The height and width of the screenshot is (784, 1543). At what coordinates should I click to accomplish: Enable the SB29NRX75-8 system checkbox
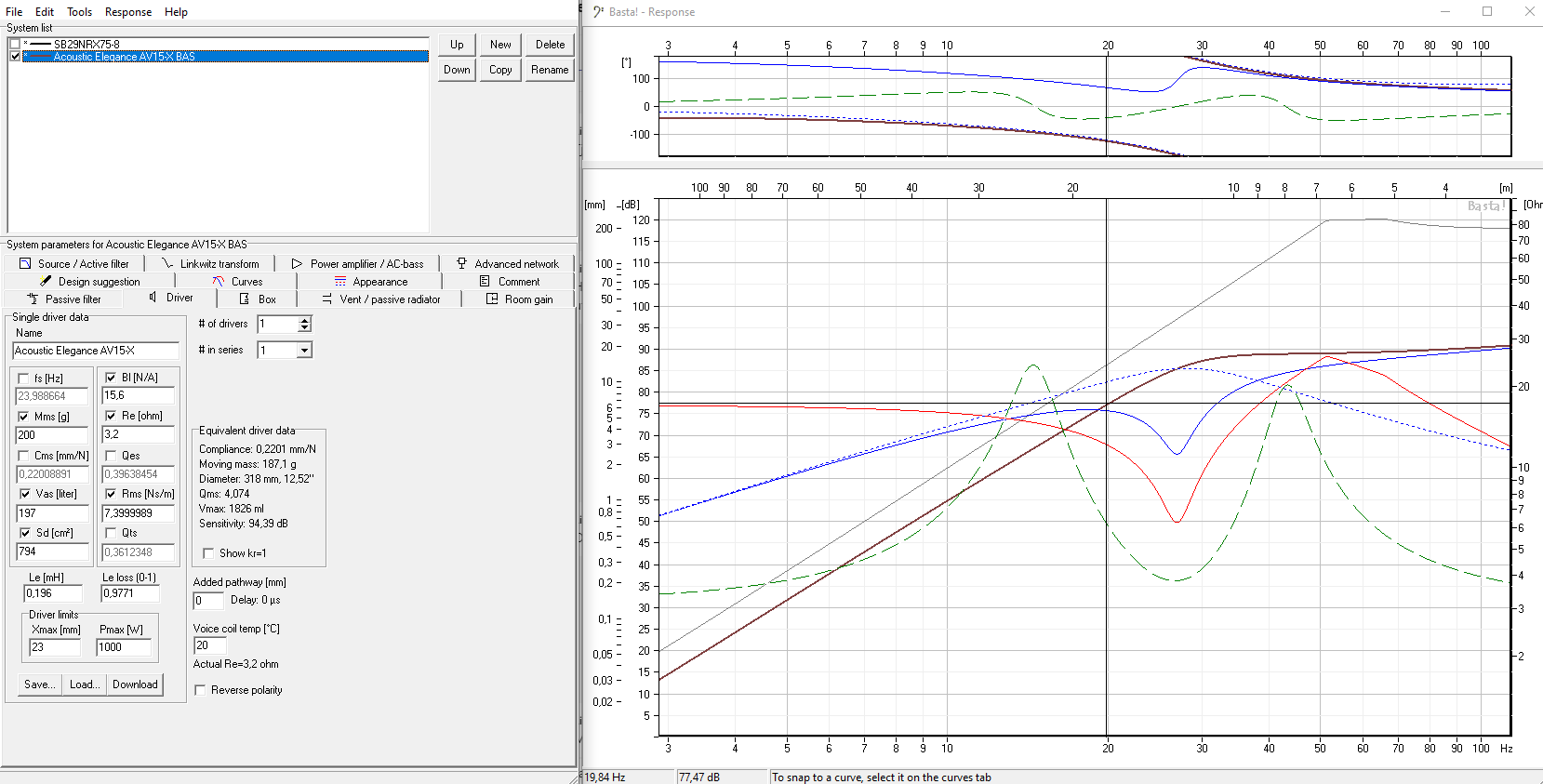click(15, 44)
